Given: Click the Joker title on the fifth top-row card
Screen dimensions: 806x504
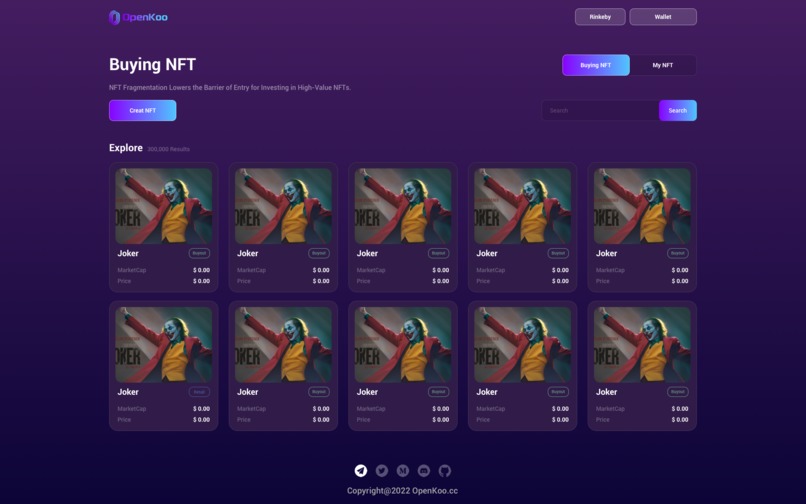Looking at the screenshot, I should click(607, 254).
